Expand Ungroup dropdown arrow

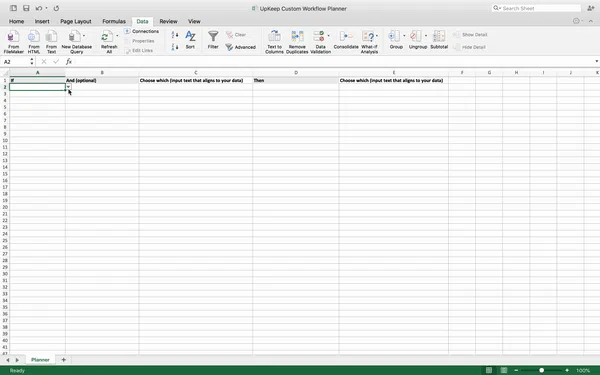[426, 36]
